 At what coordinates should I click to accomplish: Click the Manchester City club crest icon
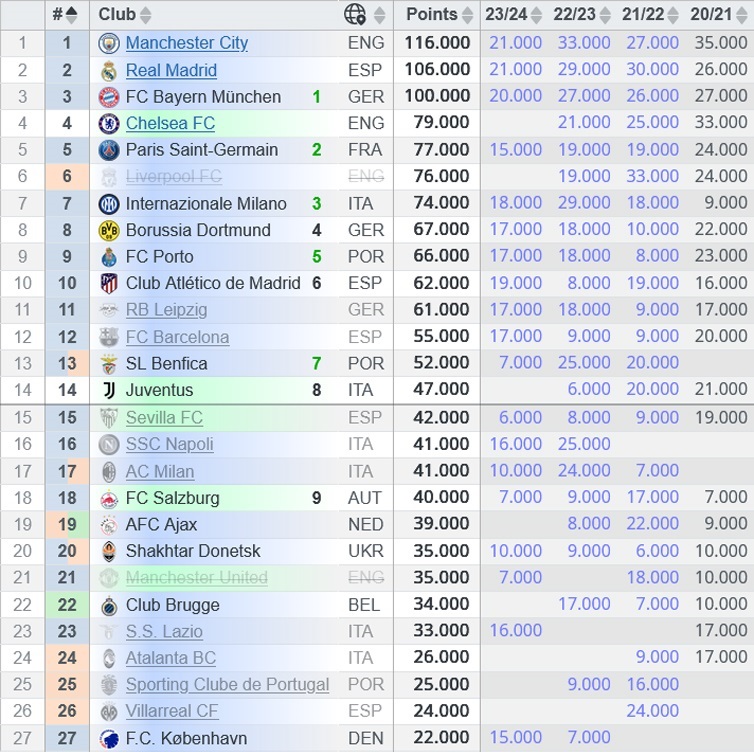[109, 44]
